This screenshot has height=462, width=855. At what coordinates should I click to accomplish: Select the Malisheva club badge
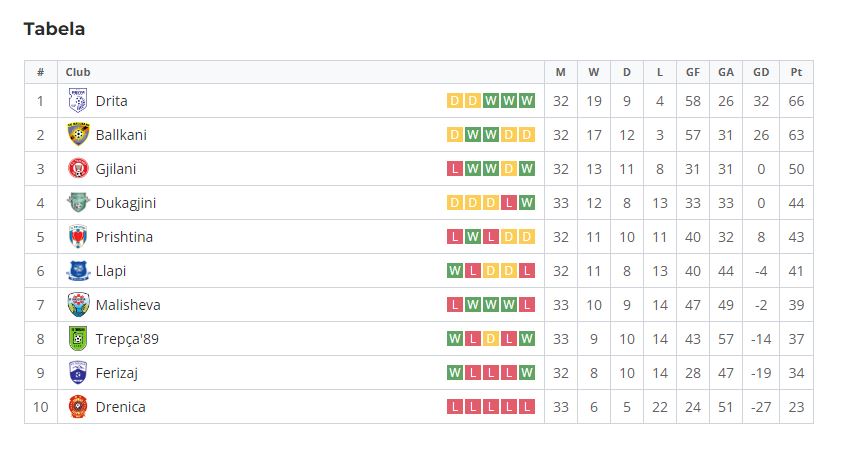78,304
